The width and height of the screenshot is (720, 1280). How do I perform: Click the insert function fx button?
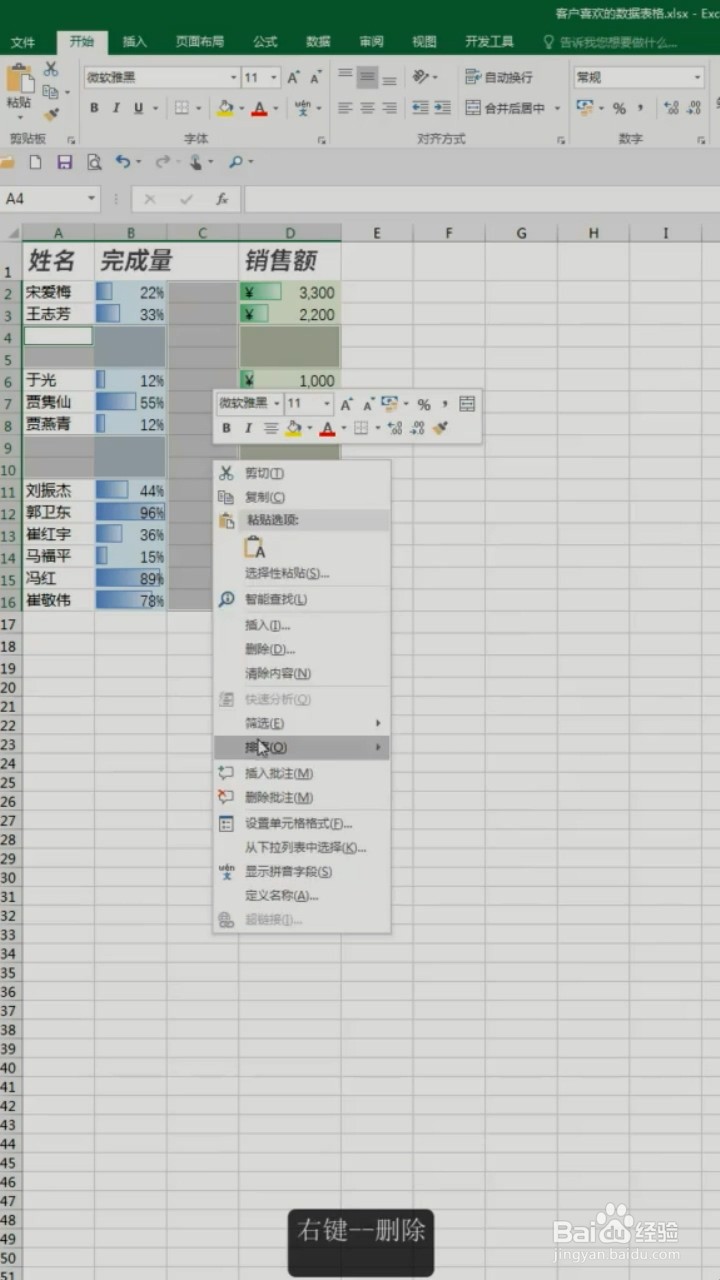tap(222, 199)
